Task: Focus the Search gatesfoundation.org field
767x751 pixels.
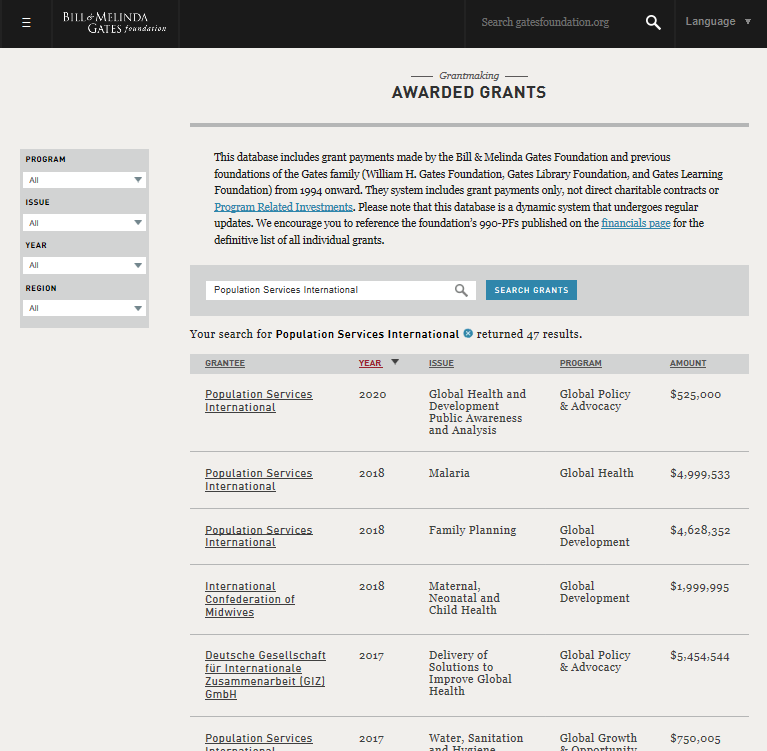Action: tap(545, 23)
